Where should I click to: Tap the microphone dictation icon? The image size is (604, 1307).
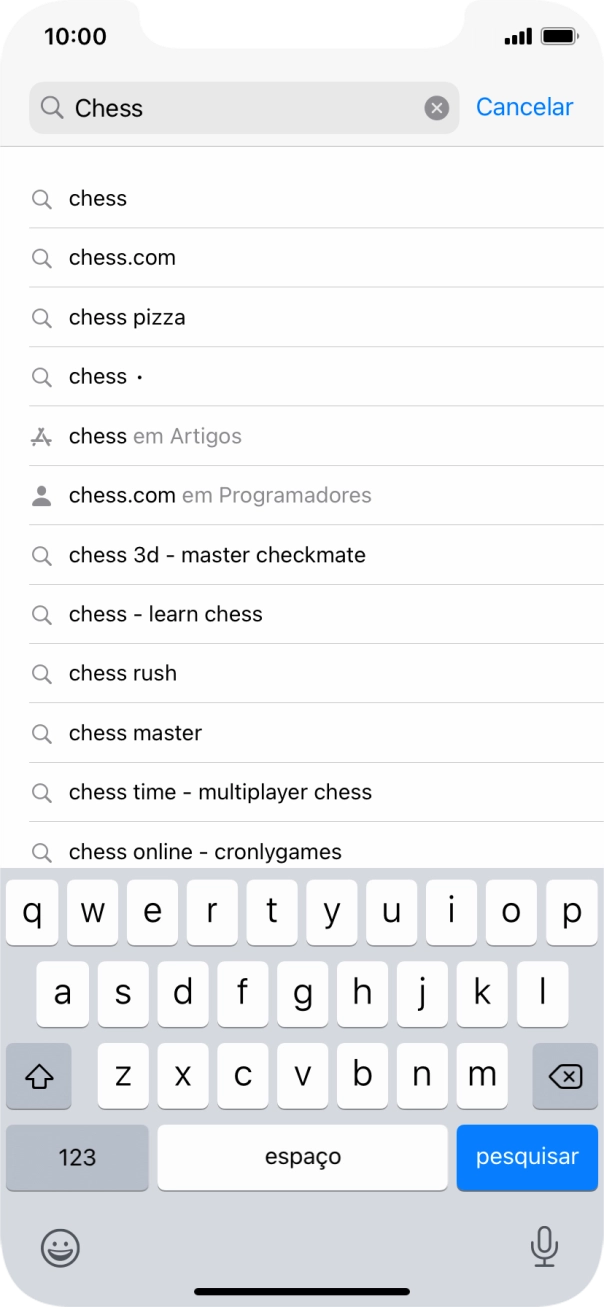click(x=544, y=1246)
